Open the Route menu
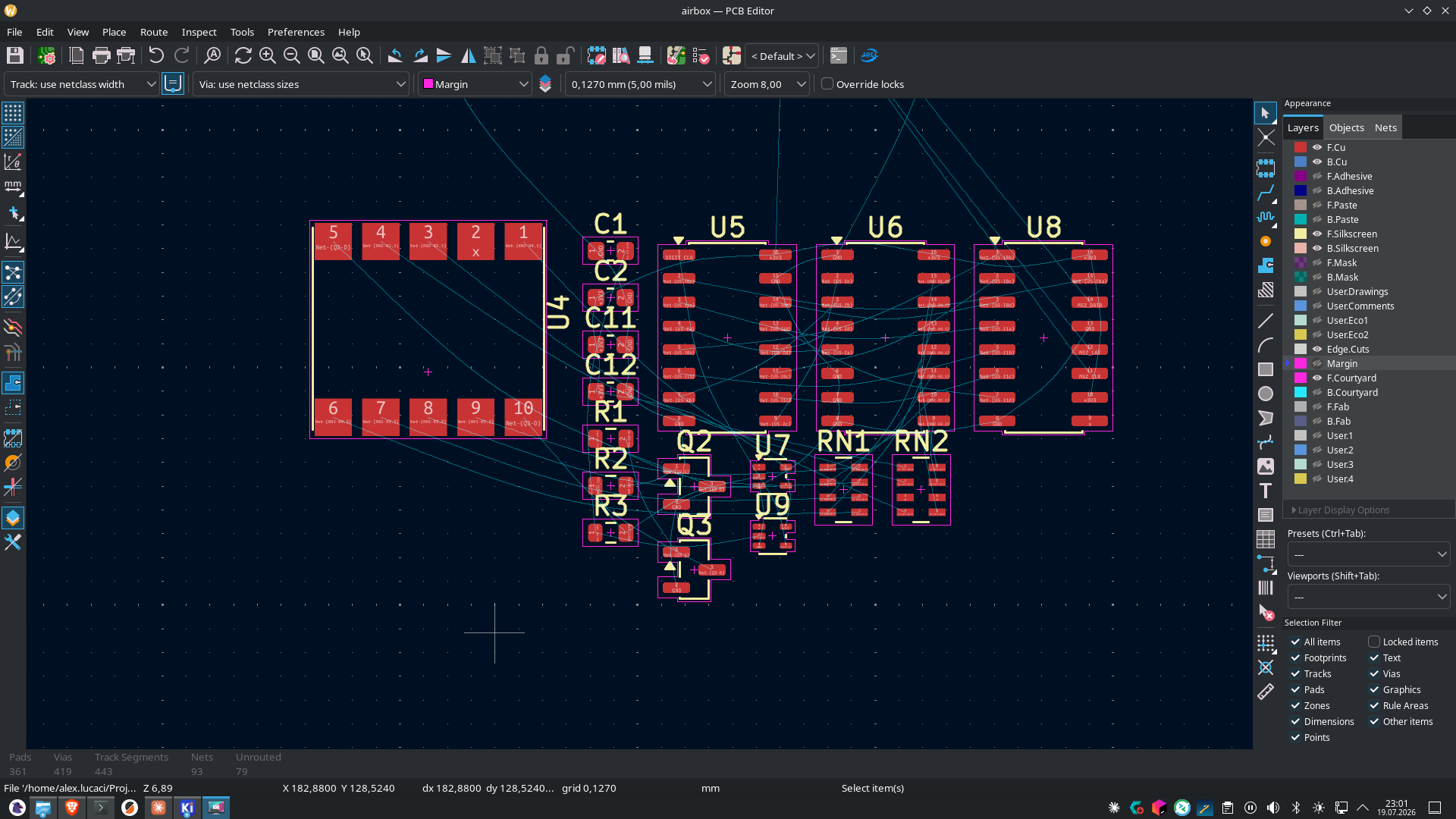Screen dimensions: 1456x819 [154, 32]
